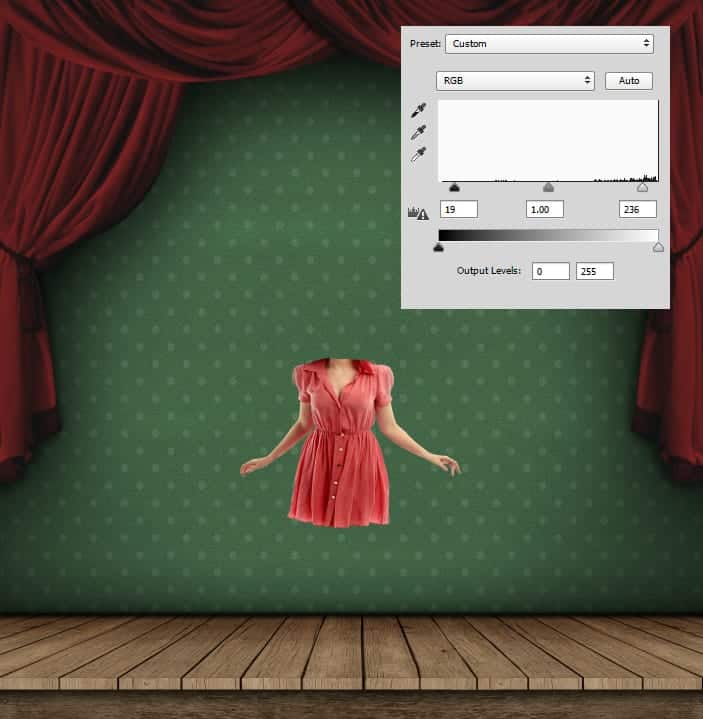Image resolution: width=703 pixels, height=719 pixels.
Task: Click the white output level slider handle
Action: tap(658, 247)
